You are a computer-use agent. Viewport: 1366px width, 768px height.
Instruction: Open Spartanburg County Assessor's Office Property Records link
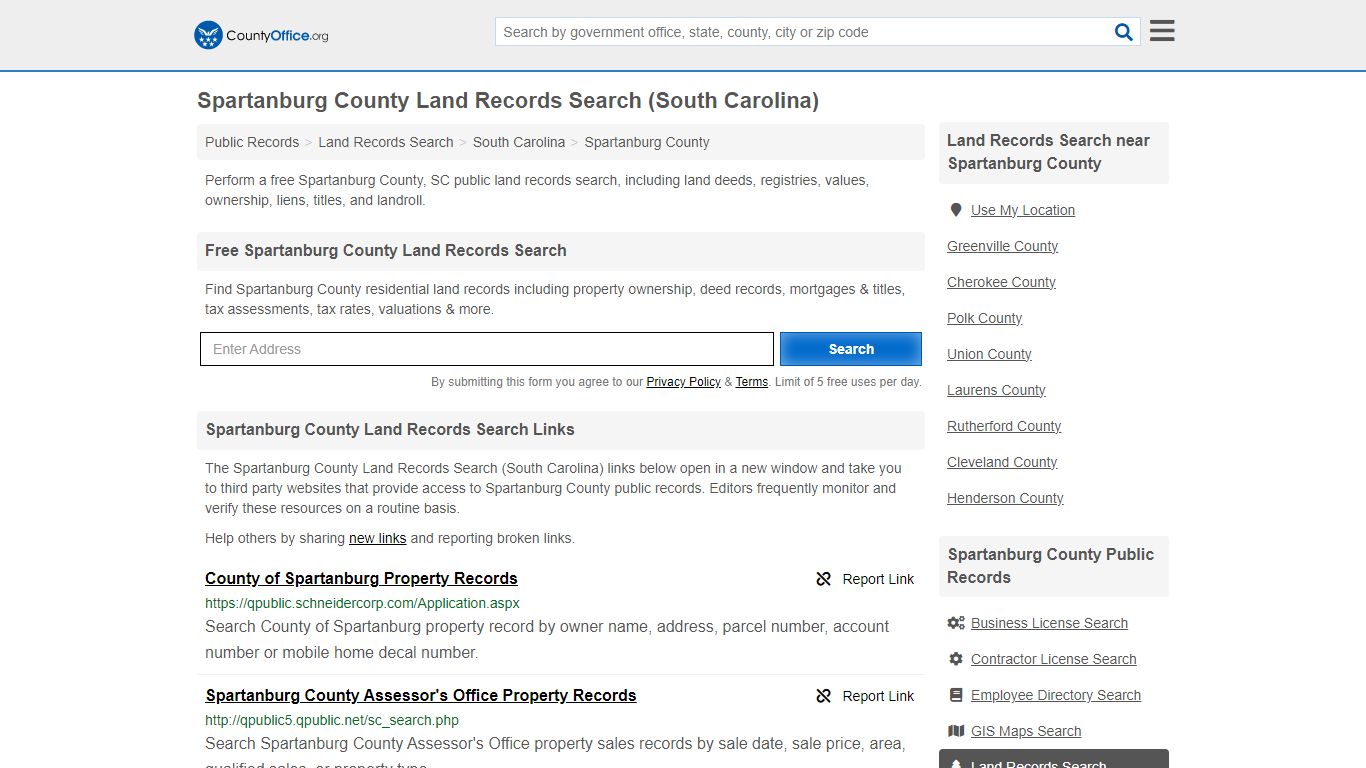coord(421,695)
